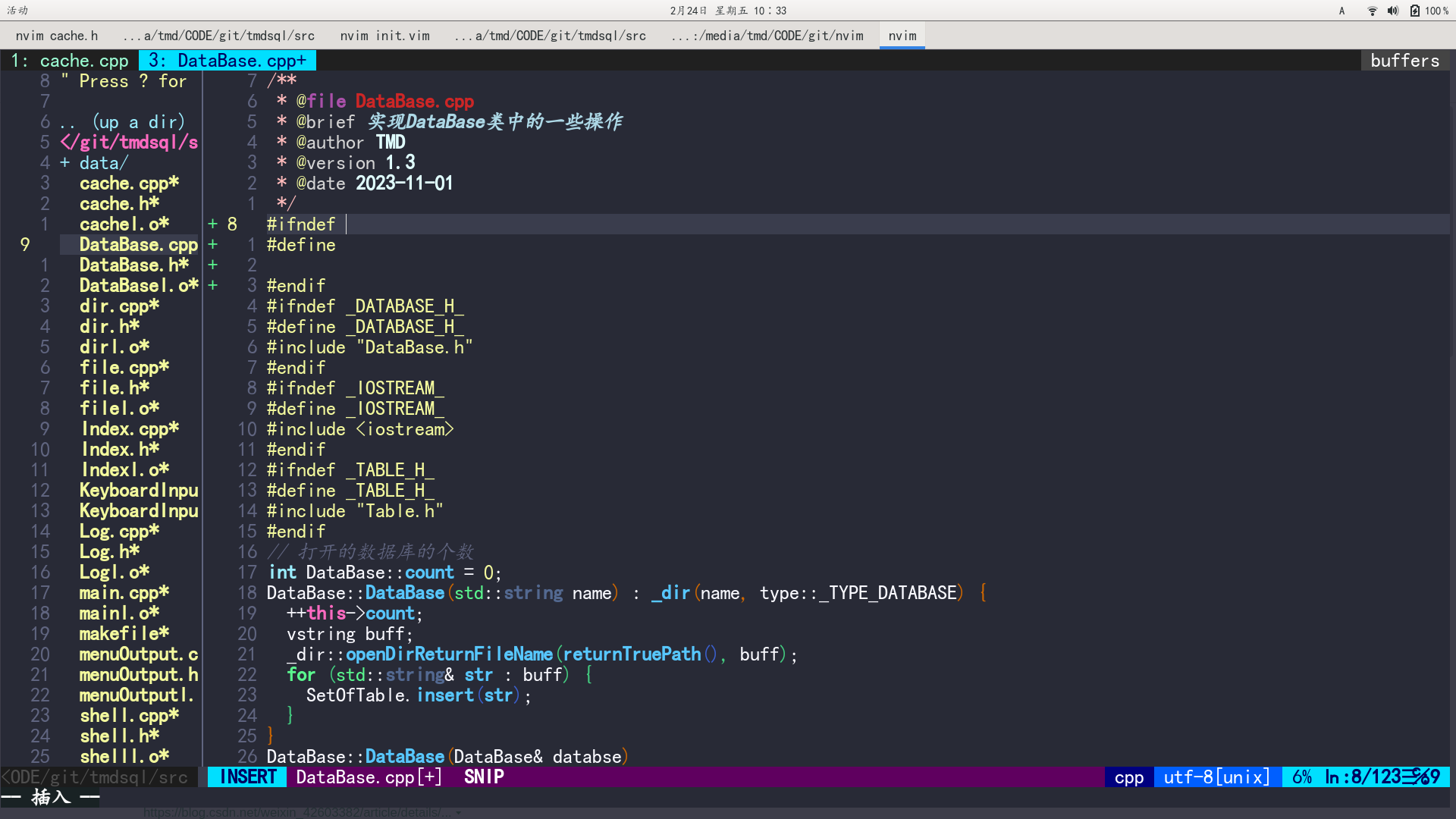The image size is (1456, 819).
Task: Click the 6% scroll position indicator
Action: pyautogui.click(x=1303, y=777)
